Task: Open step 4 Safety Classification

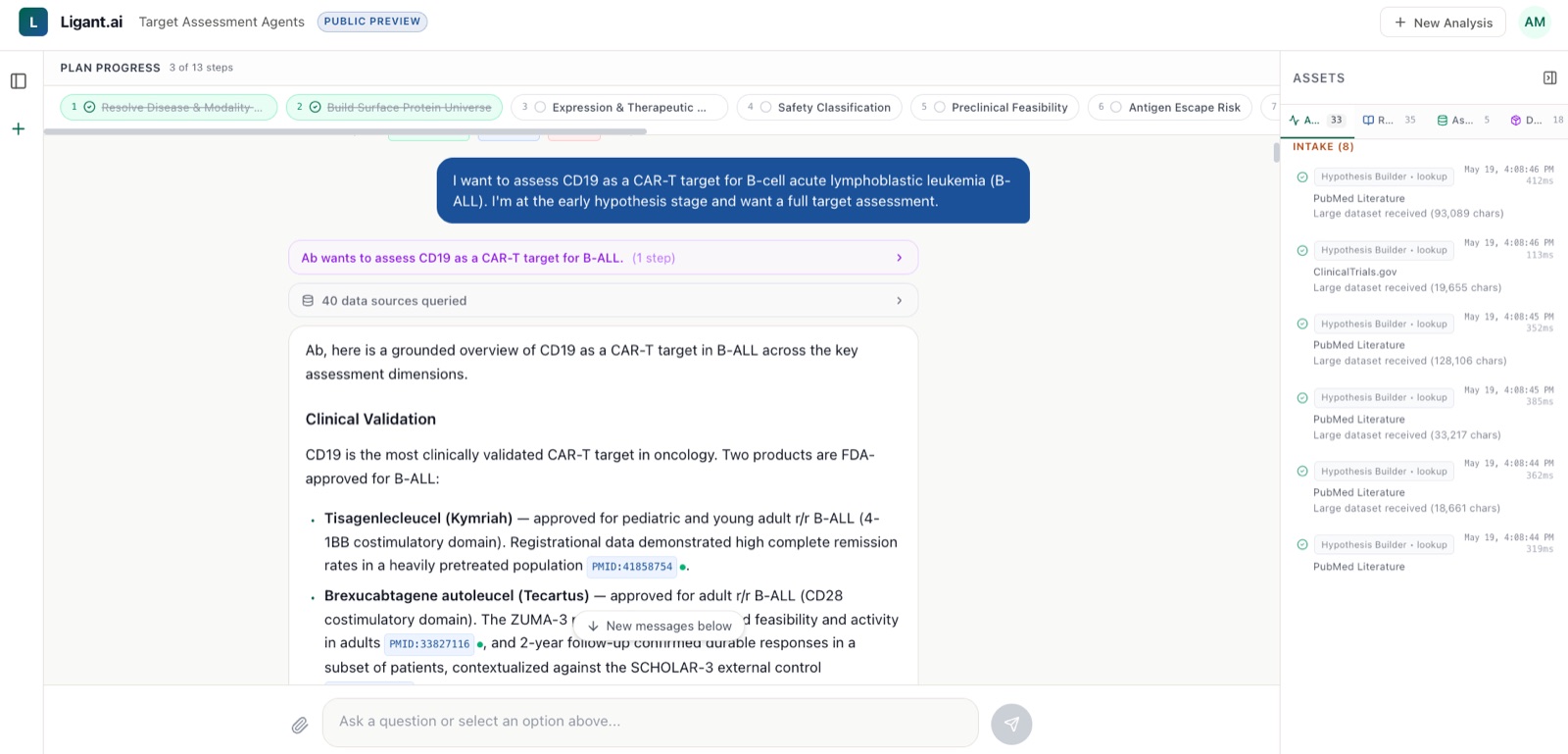Action: pyautogui.click(x=819, y=107)
